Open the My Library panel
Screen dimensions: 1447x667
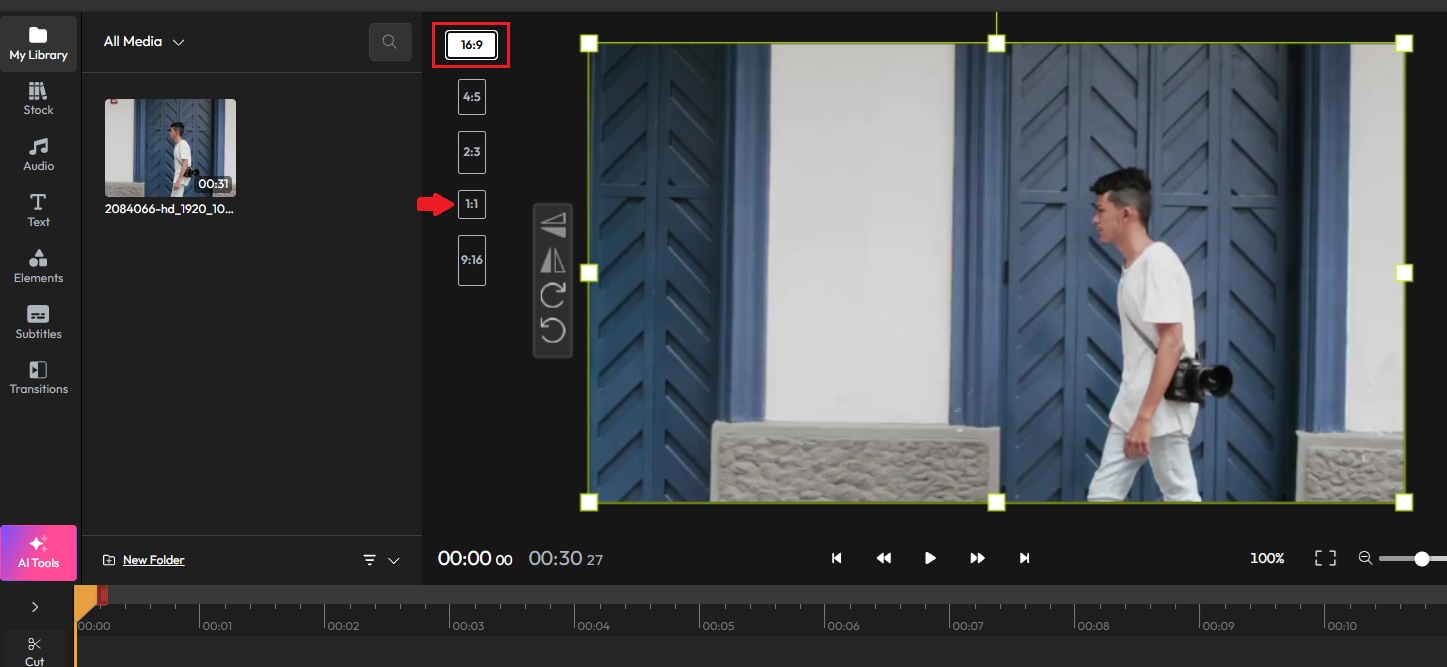[38, 44]
